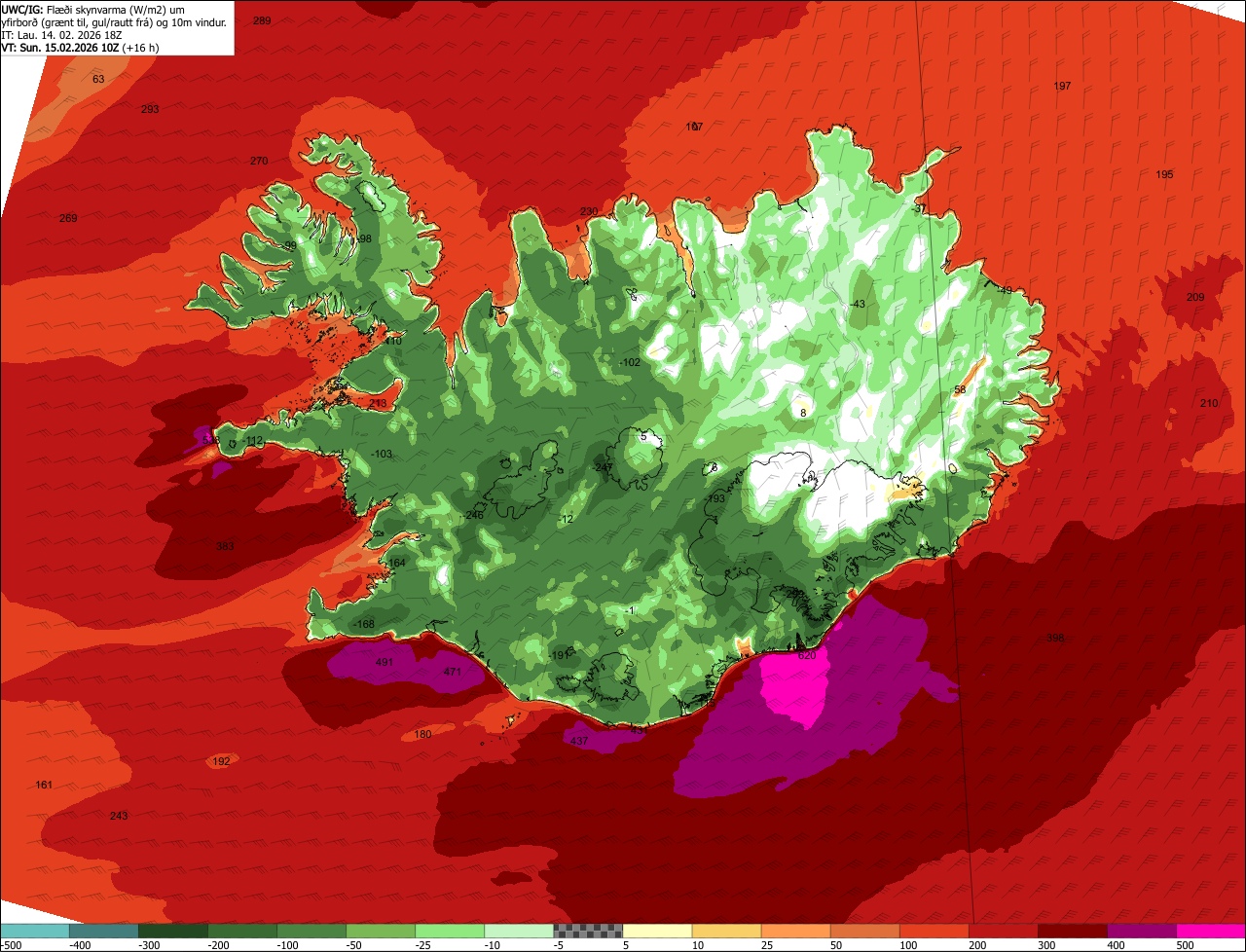Click the value -102 over north-central Iceland
Screen dimensions: 1246x952
coord(630,362)
